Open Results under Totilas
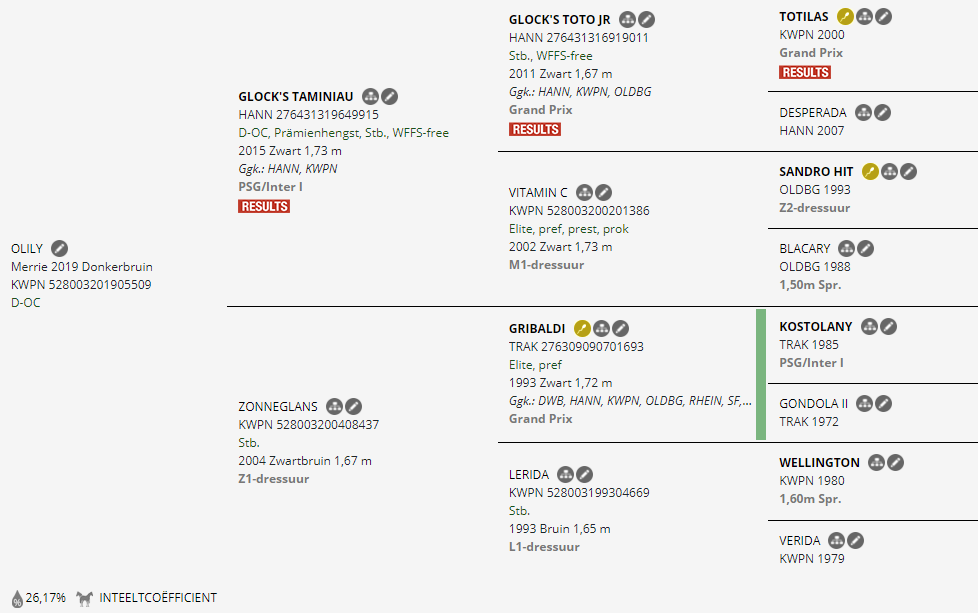 [805, 72]
